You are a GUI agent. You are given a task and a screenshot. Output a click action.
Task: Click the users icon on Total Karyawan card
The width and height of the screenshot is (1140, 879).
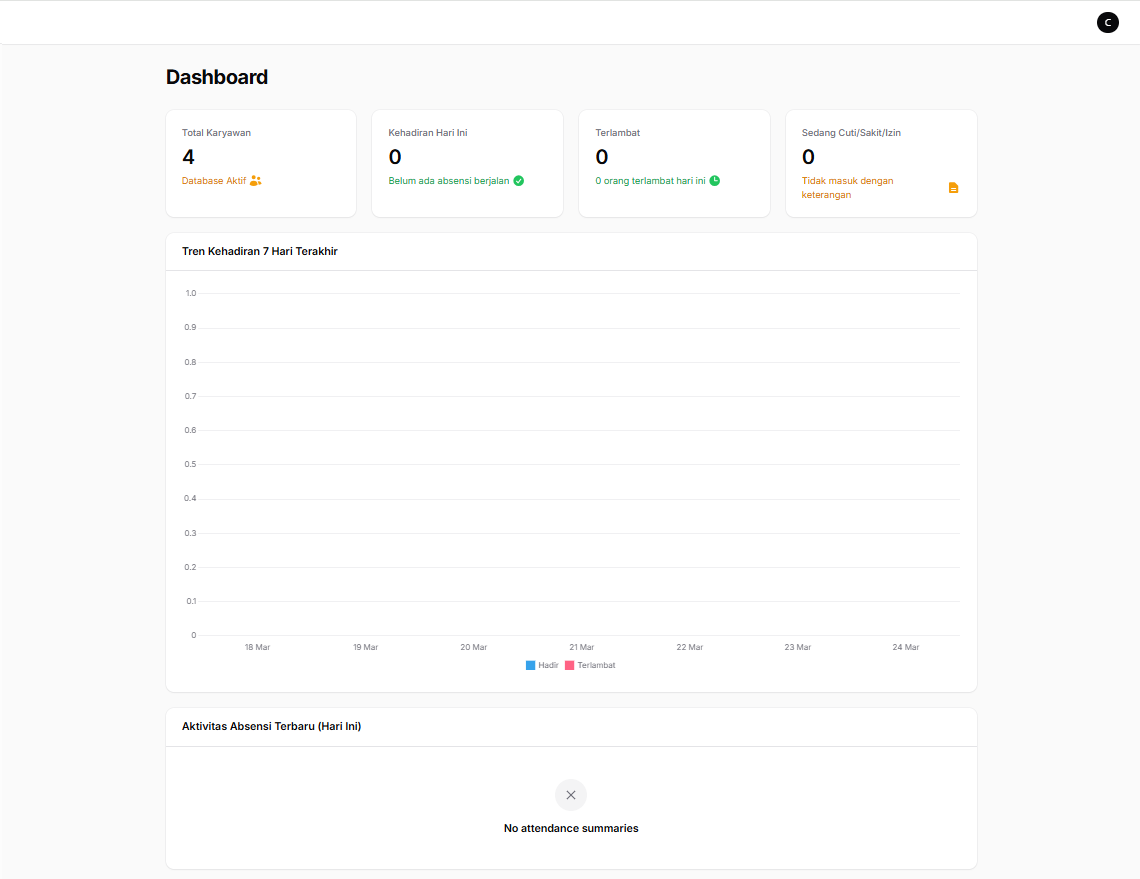(254, 181)
